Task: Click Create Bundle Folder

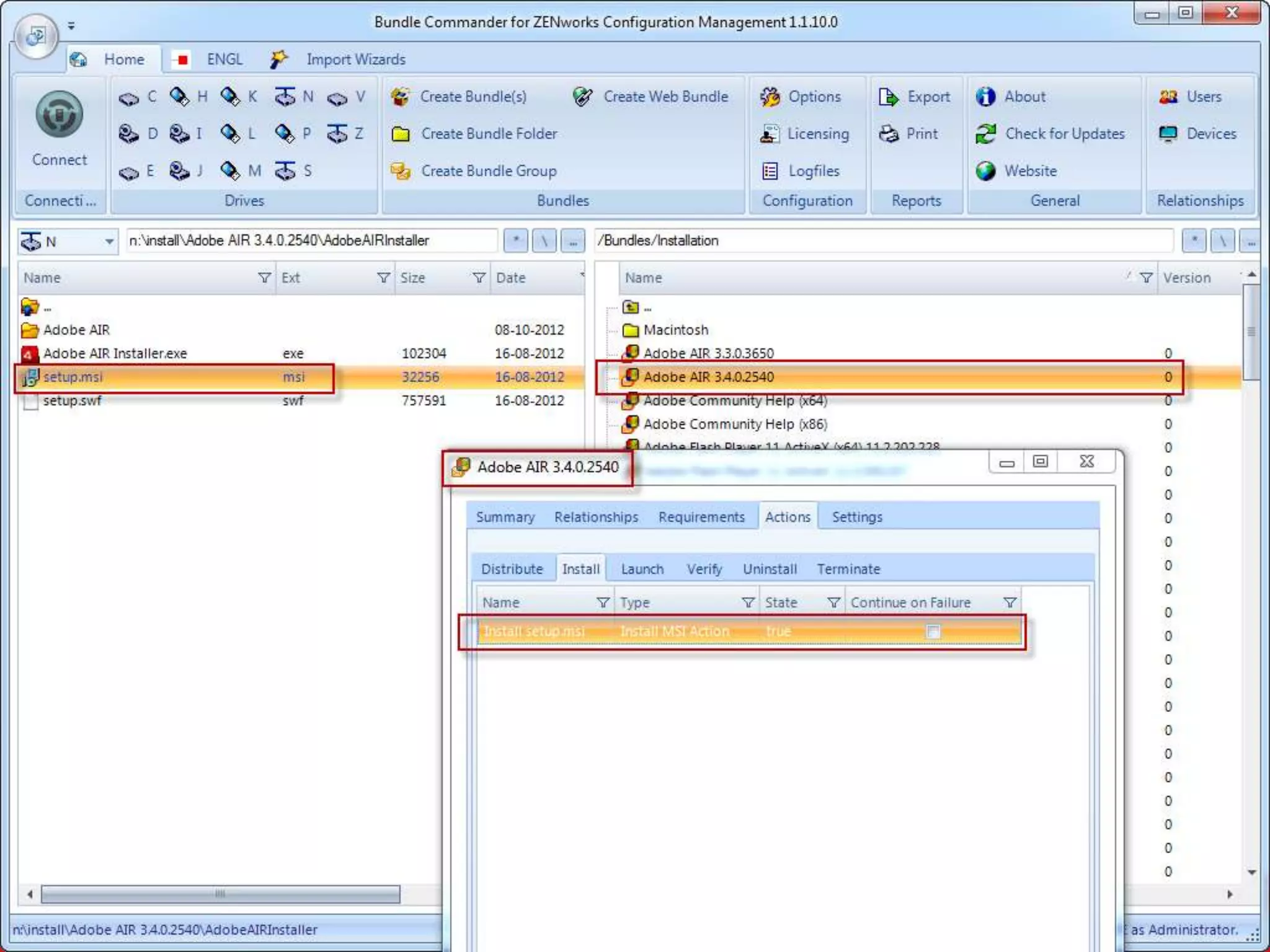Action: [x=489, y=134]
